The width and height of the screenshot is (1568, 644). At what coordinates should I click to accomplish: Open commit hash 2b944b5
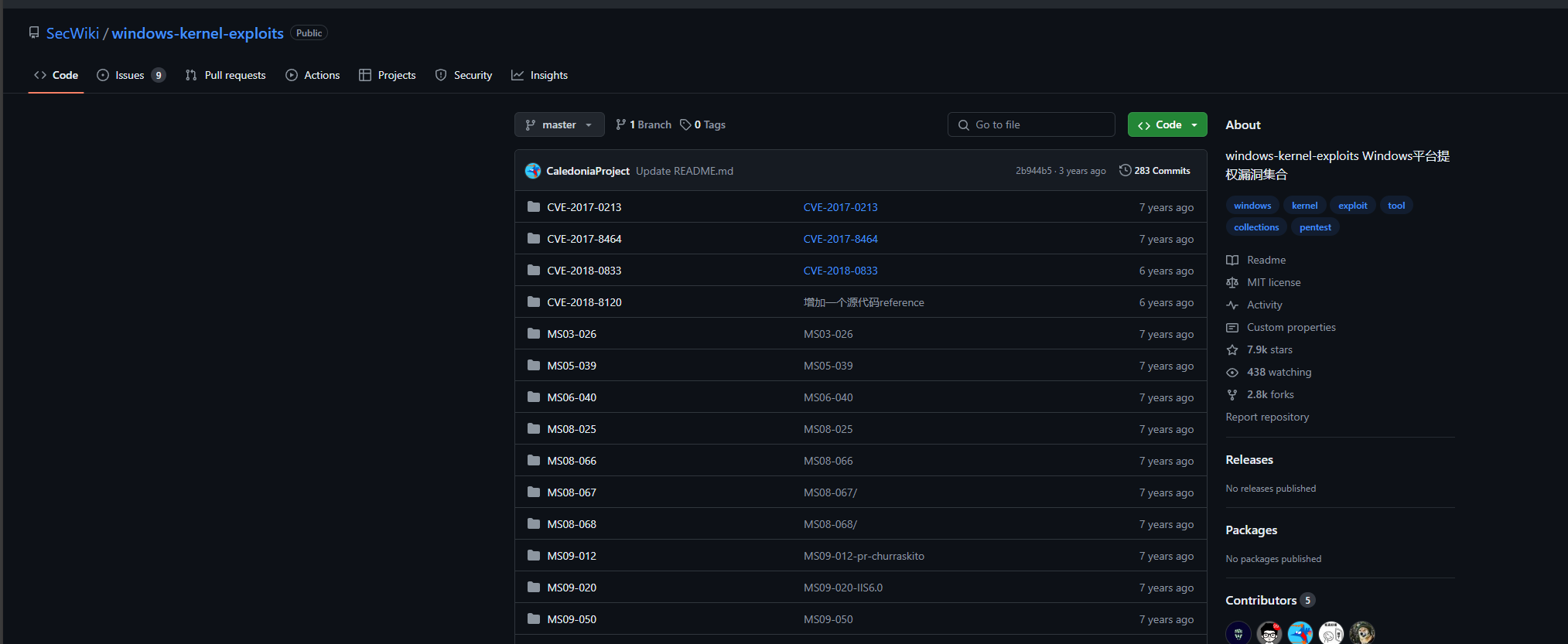1033,171
